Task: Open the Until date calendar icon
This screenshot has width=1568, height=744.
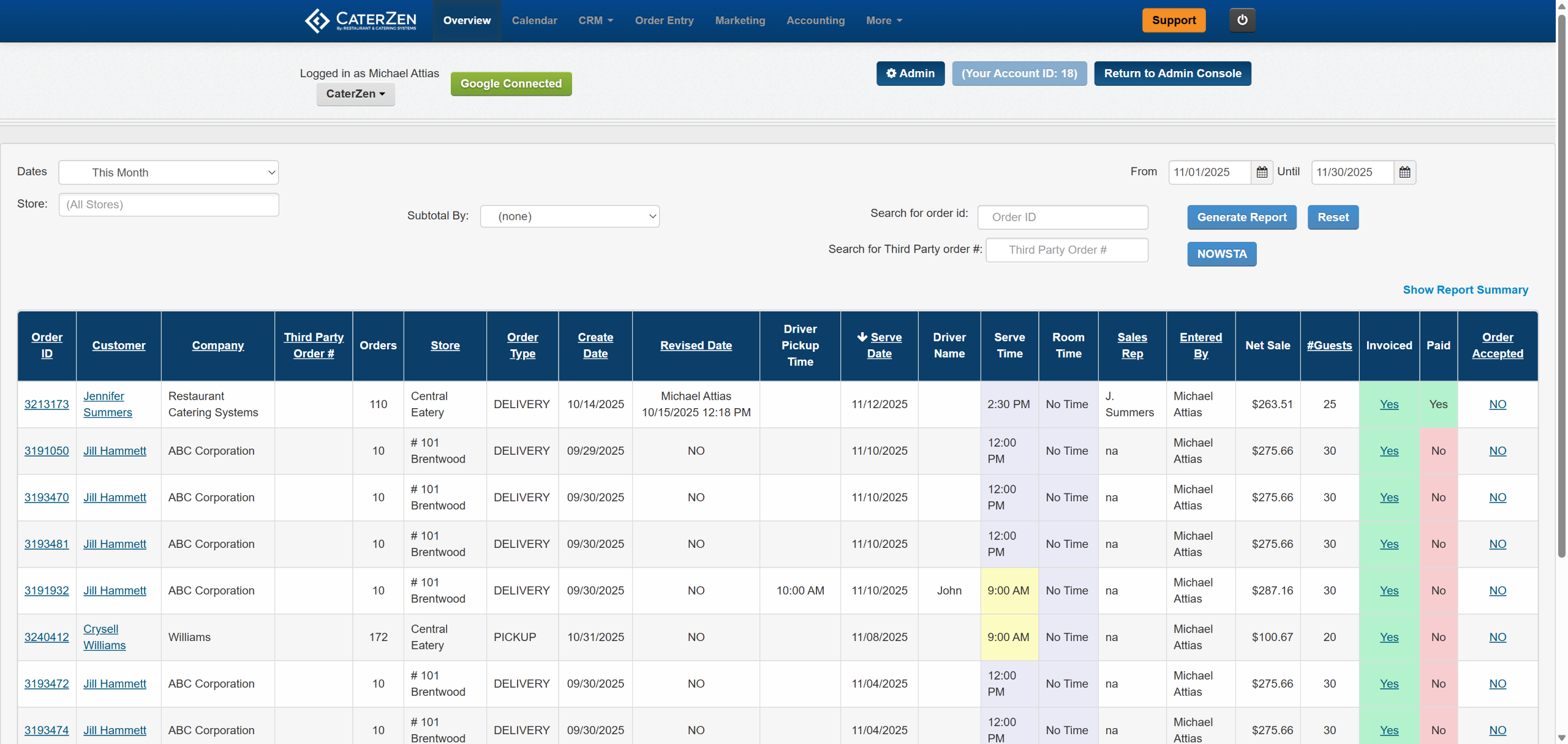Action: (x=1404, y=172)
